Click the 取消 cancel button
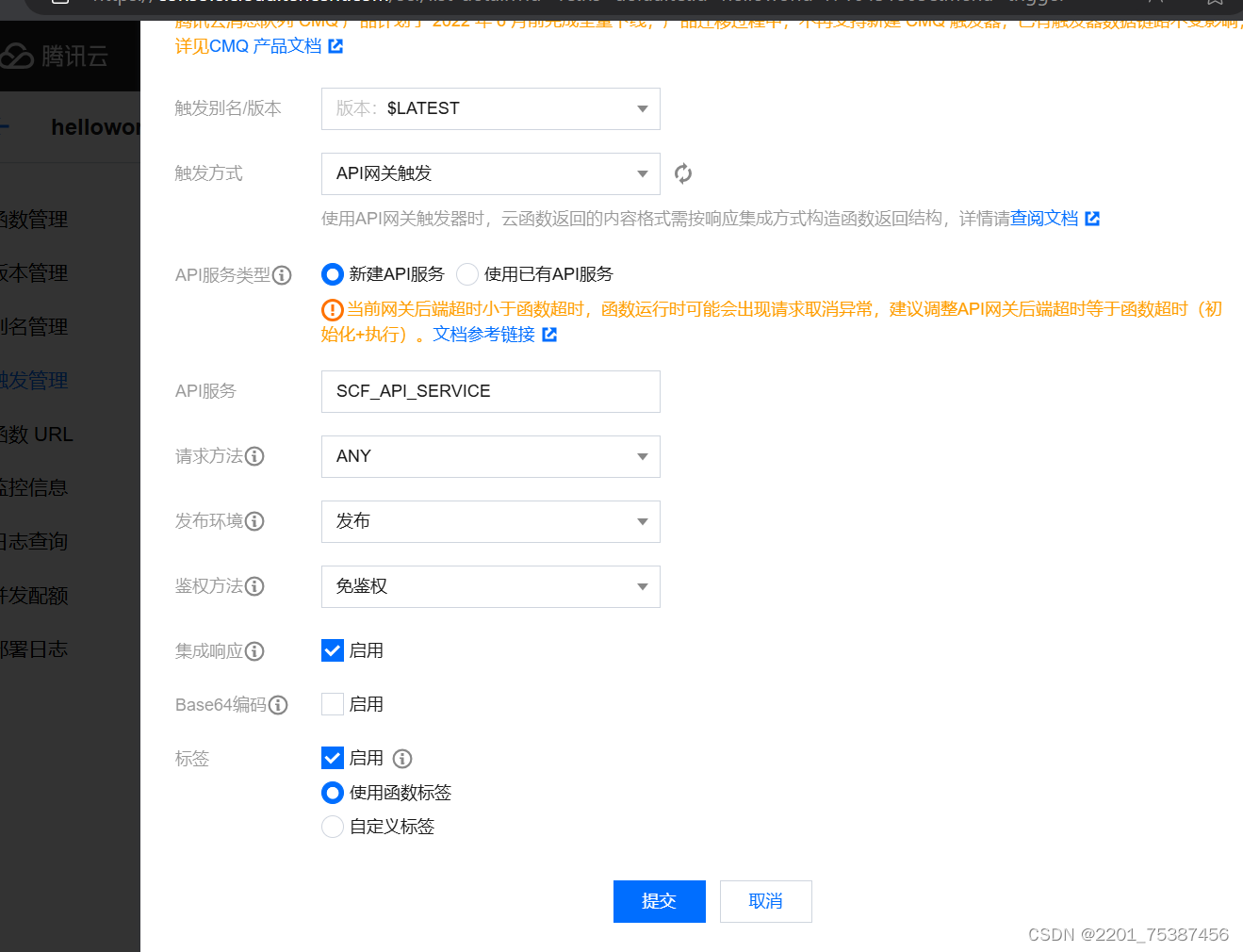This screenshot has height=952, width=1243. click(766, 902)
